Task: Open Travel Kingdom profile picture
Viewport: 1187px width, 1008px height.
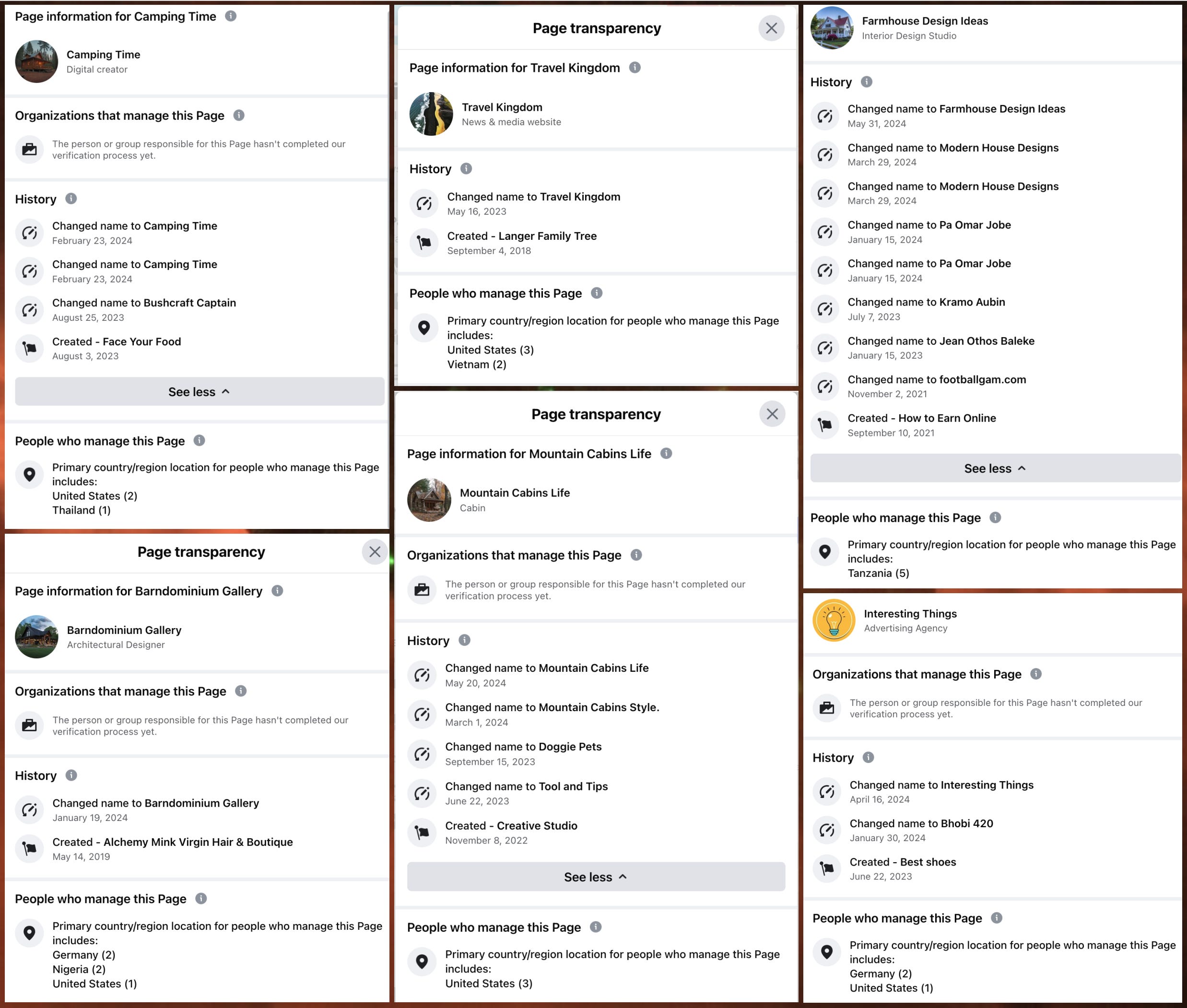Action: [x=432, y=114]
